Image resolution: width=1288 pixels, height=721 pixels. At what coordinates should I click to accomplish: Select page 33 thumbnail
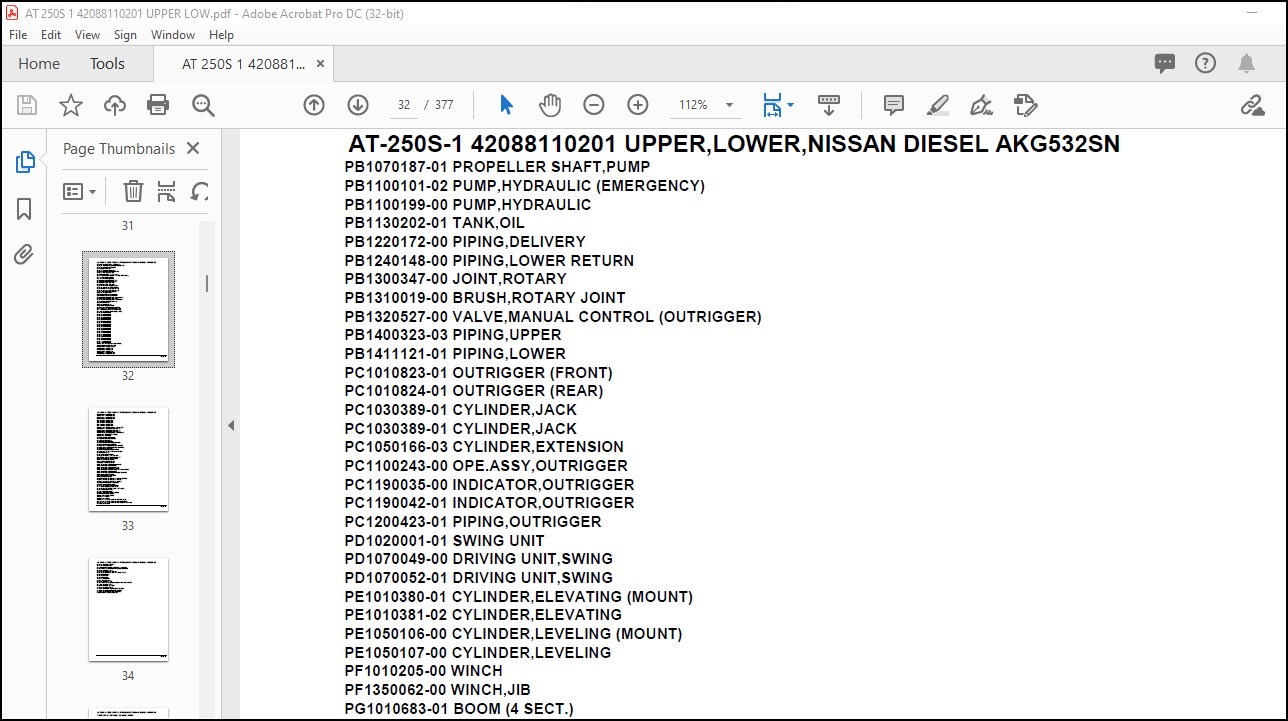(x=128, y=459)
